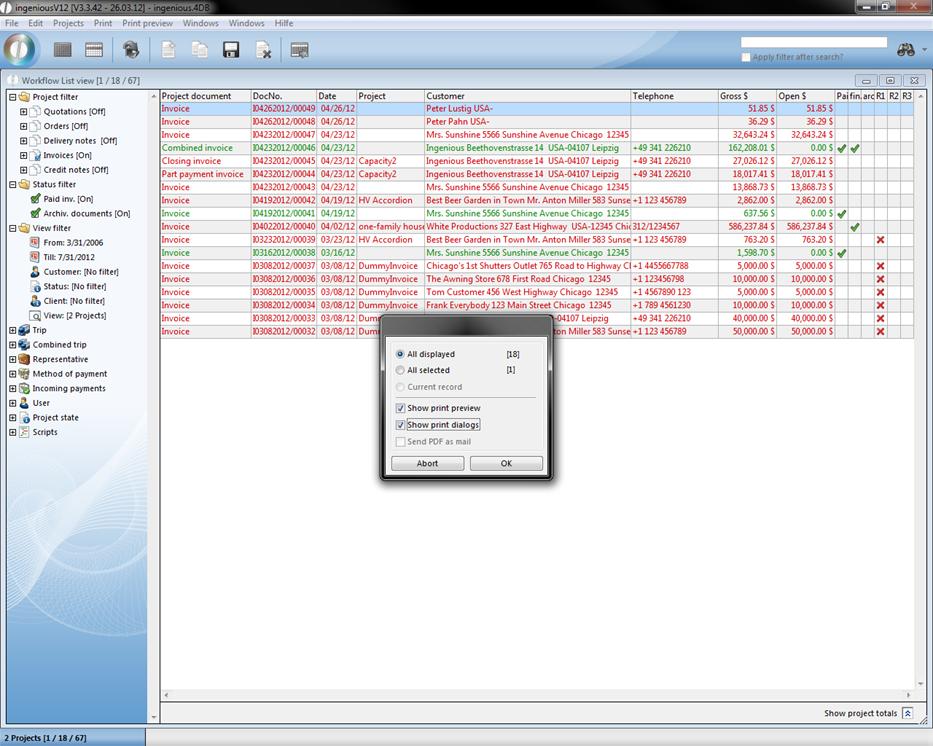Expand the Quotations tree node
This screenshot has height=746, width=933.
tap(23, 112)
